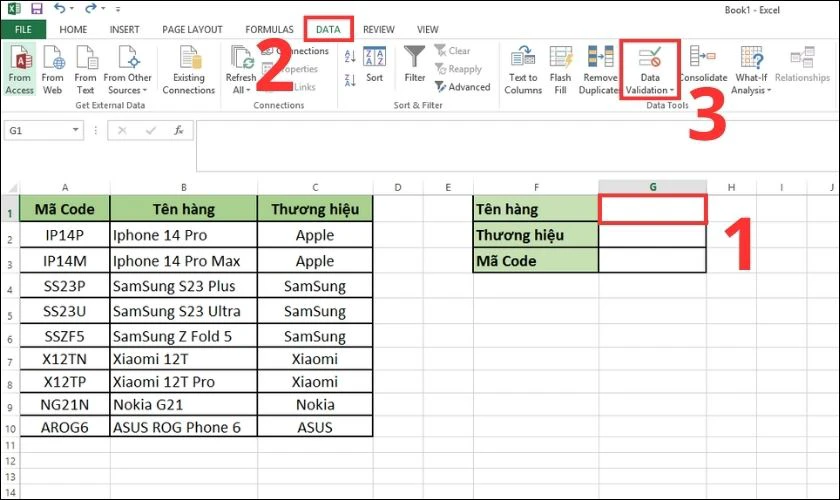840x500 pixels.
Task: Launch Text to Columns
Action: (x=523, y=70)
